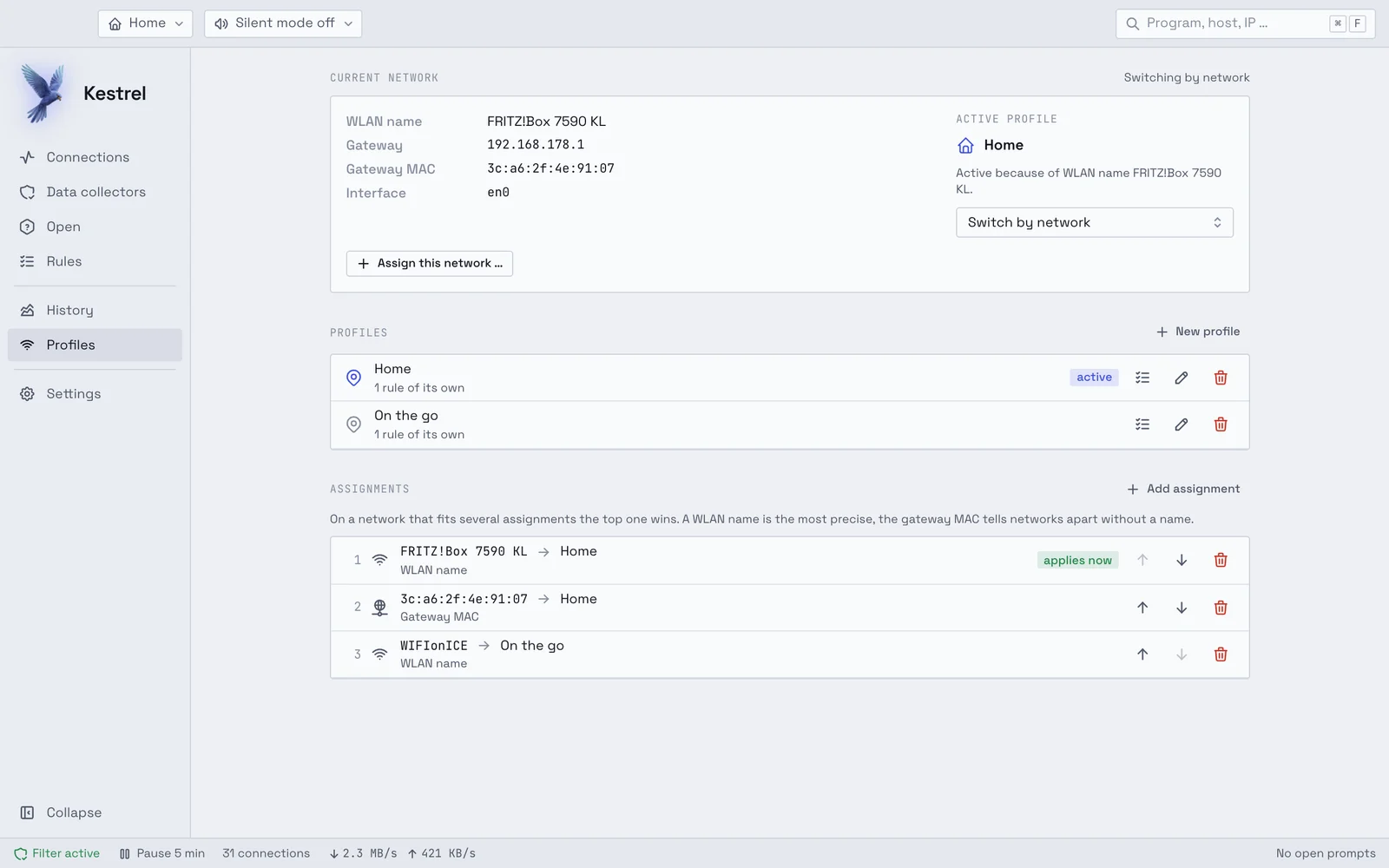The image size is (1389, 868).
Task: Click the Kestrel bird logo
Action: tap(43, 93)
